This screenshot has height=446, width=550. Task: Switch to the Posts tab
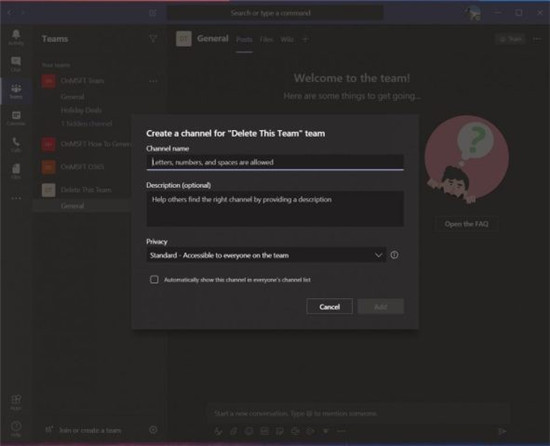pyautogui.click(x=244, y=40)
